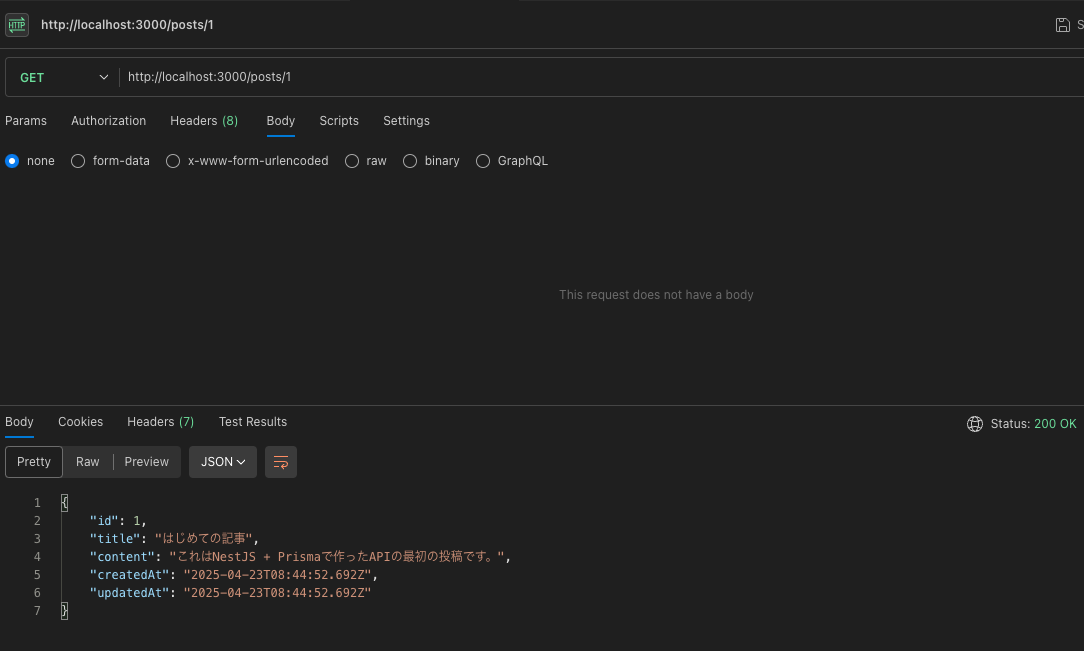
Task: Select the GraphQL body radio button
Action: tap(483, 161)
